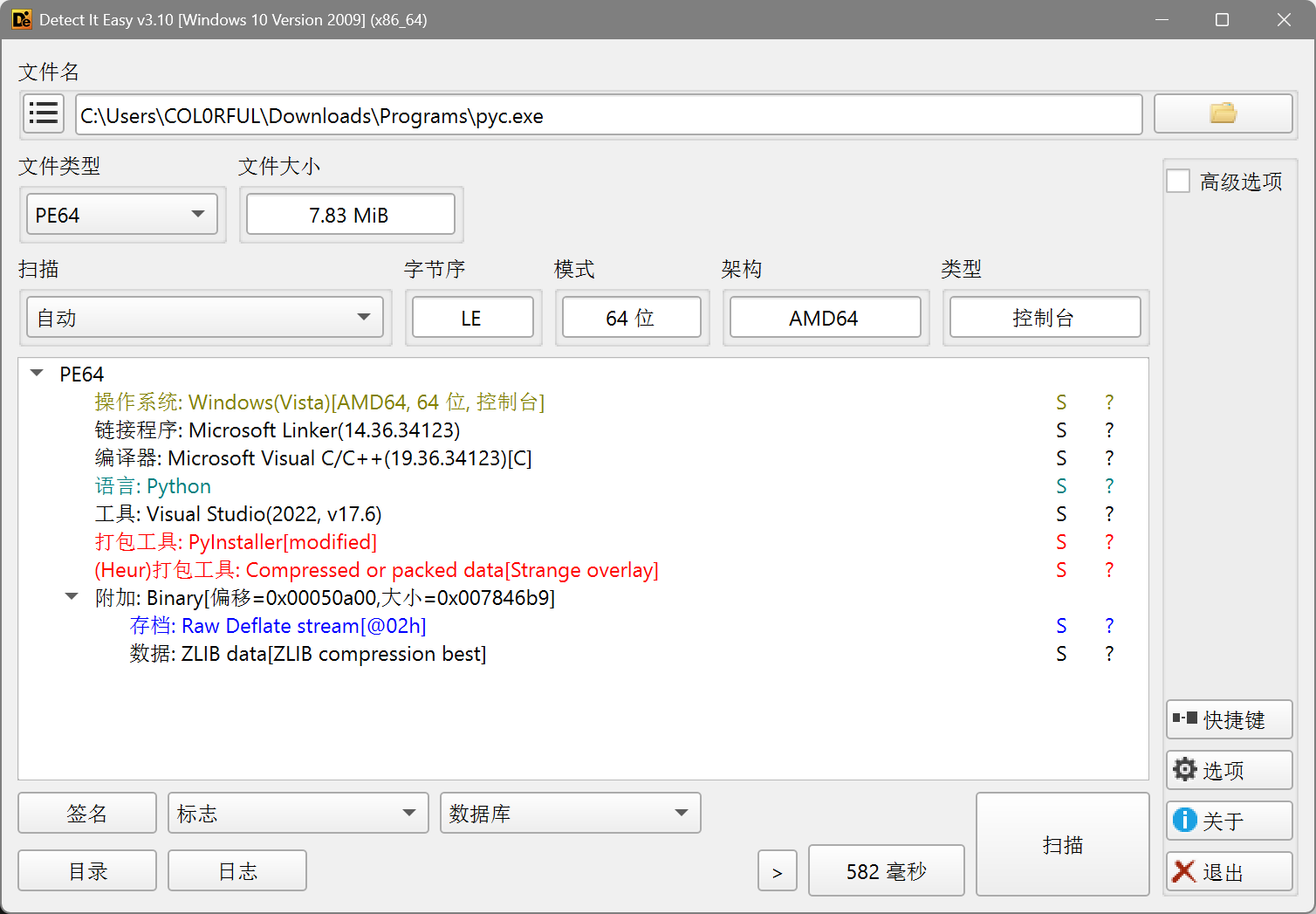Open 选项 settings with gear icon

[x=1229, y=770]
